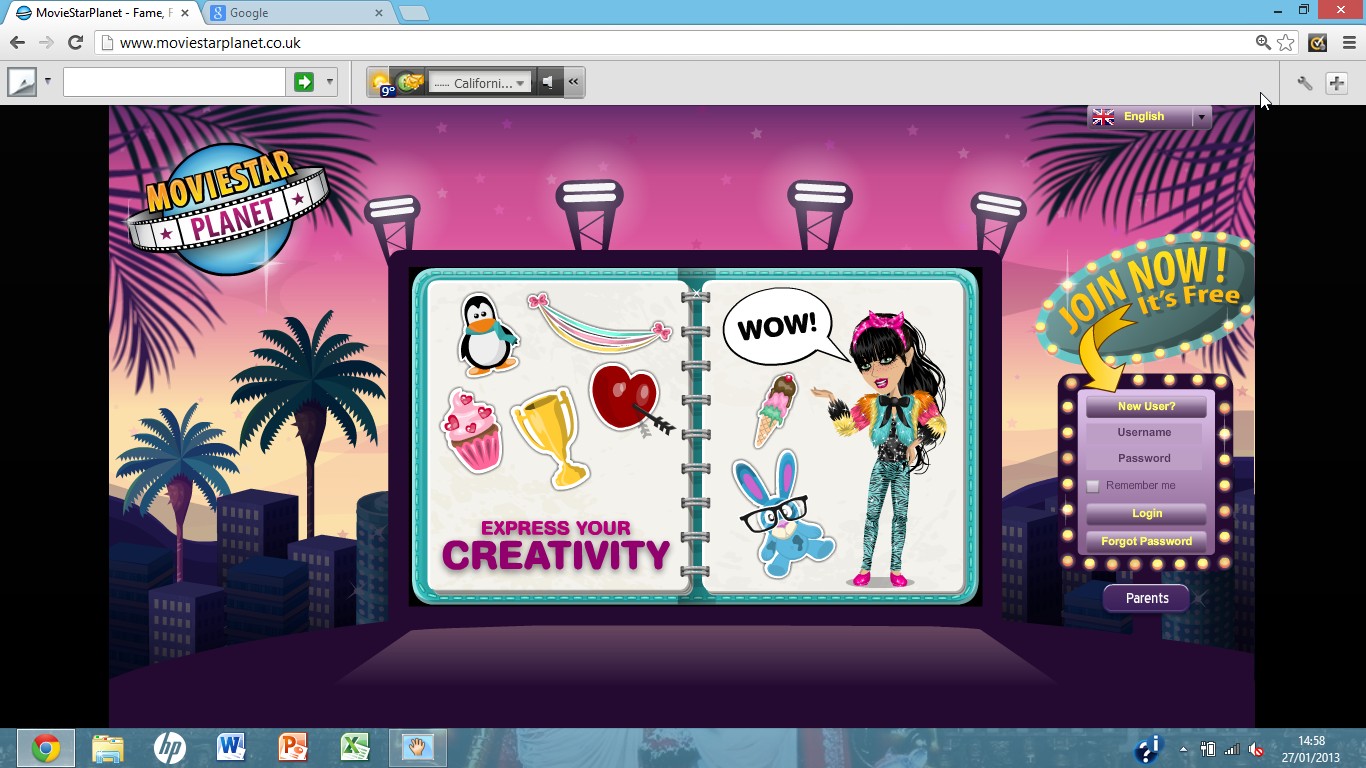The height and width of the screenshot is (768, 1366).
Task: Bookmark this page with the star icon
Action: pyautogui.click(x=1286, y=43)
